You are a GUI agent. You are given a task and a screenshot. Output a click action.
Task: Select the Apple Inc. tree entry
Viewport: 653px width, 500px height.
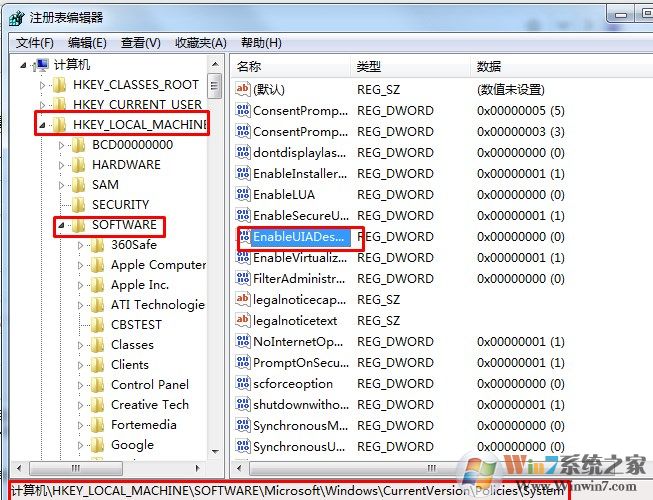pyautogui.click(x=140, y=285)
